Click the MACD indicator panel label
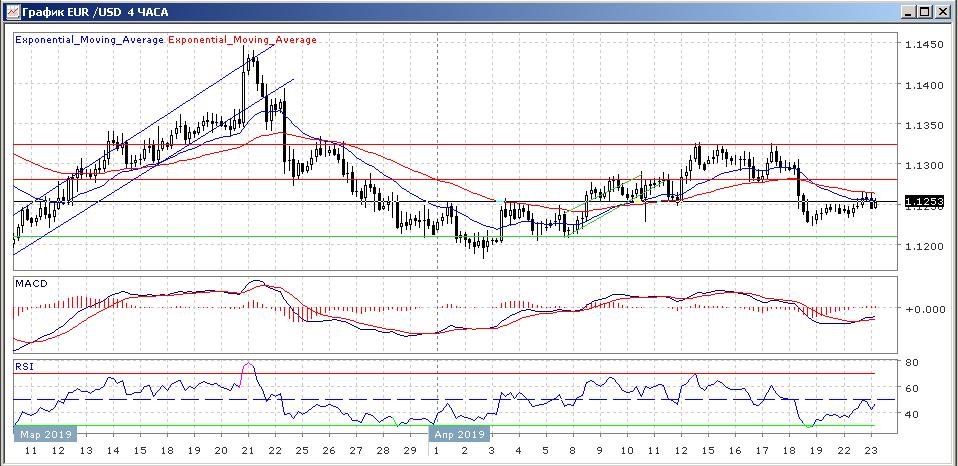The image size is (958, 466). 32,284
